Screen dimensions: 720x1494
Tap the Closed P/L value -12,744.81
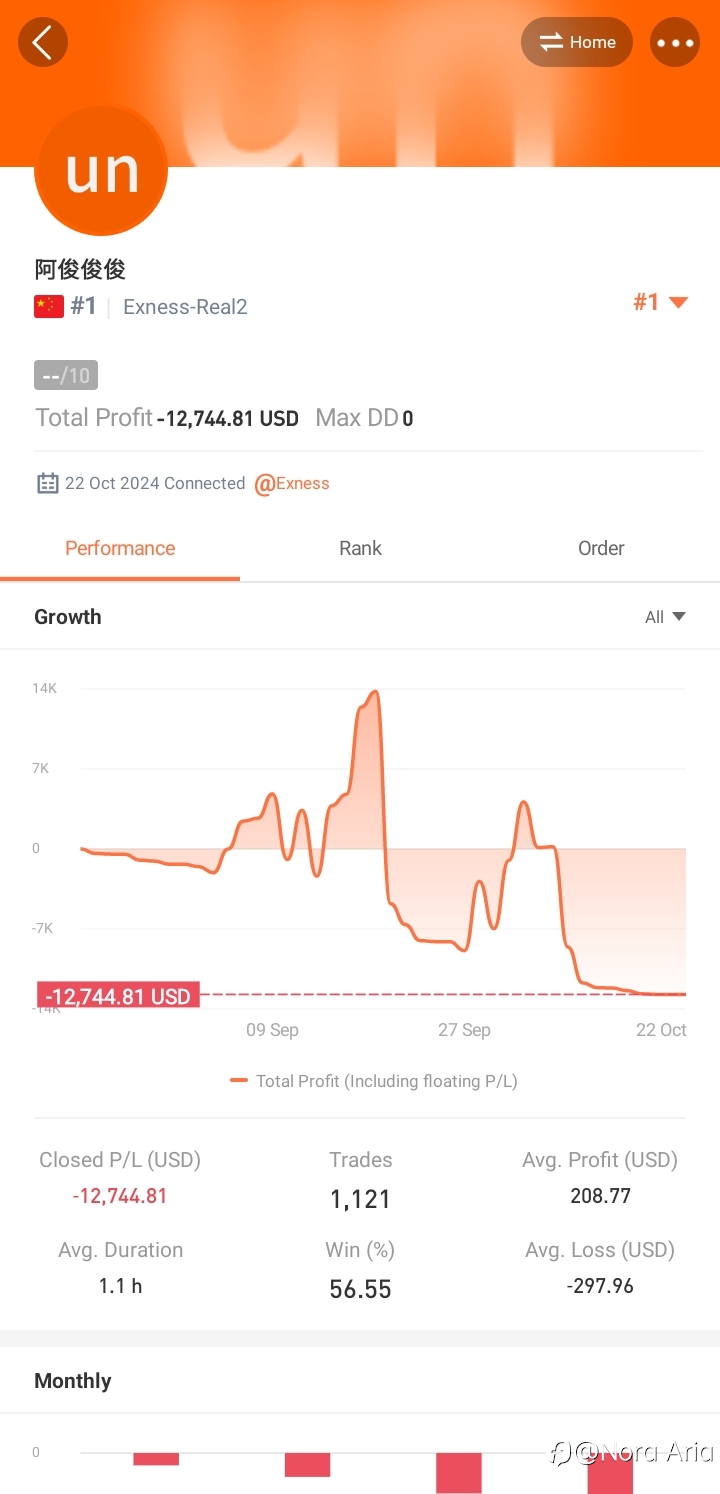pos(120,1196)
